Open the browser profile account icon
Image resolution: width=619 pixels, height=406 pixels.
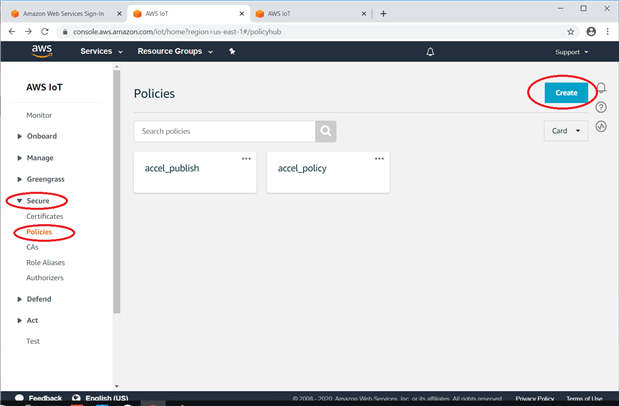[591, 32]
